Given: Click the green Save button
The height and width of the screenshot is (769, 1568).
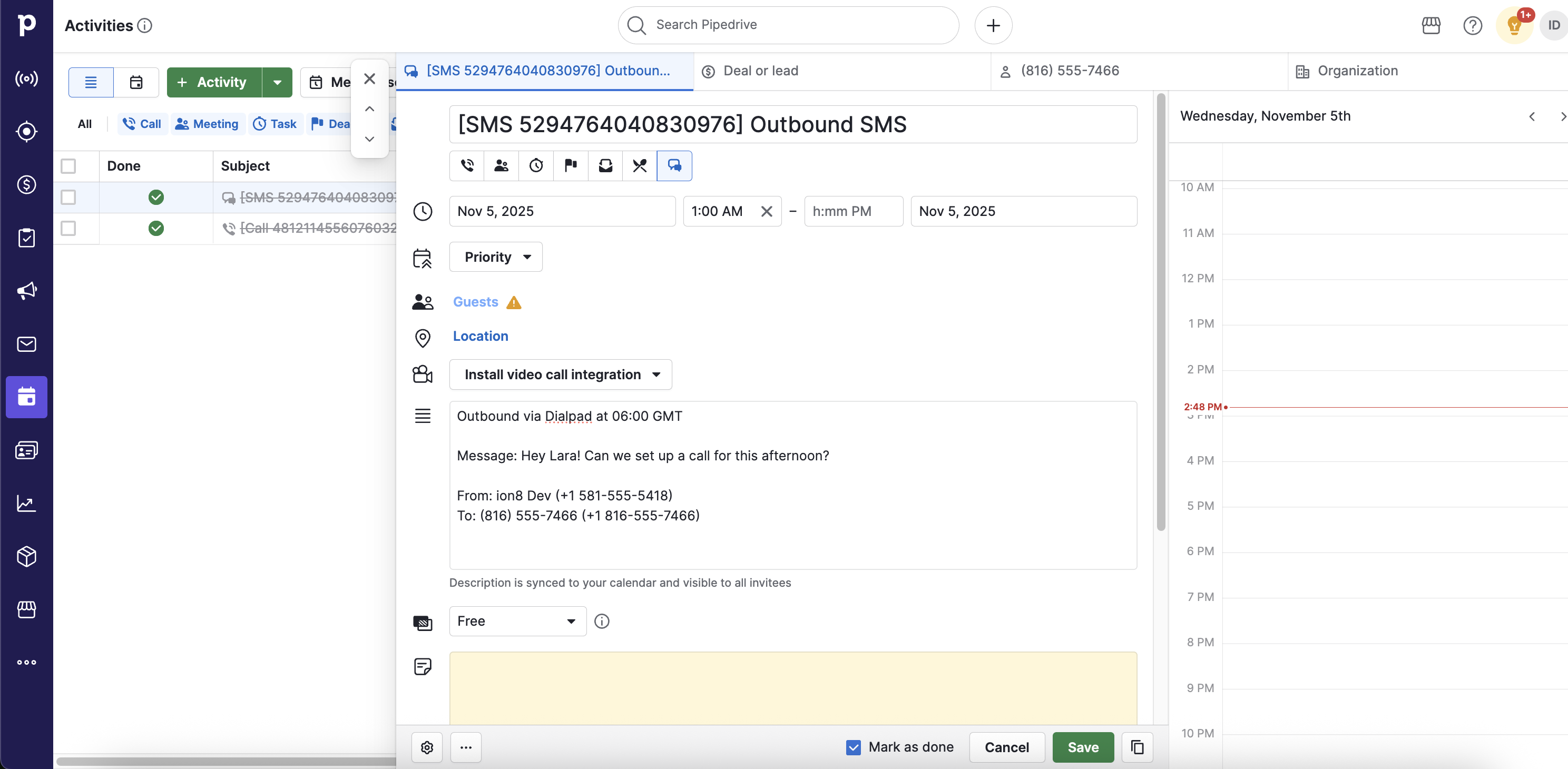Looking at the screenshot, I should point(1082,747).
